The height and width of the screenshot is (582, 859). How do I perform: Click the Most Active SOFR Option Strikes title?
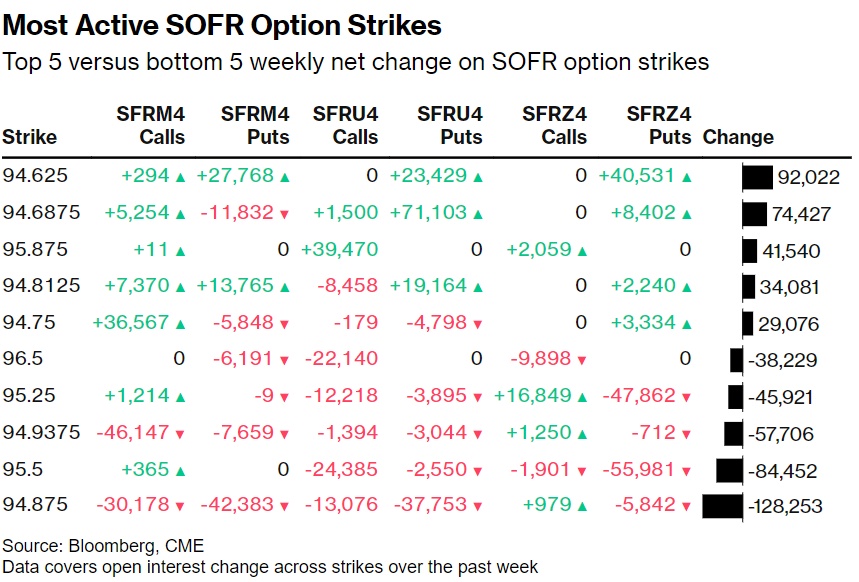223,24
